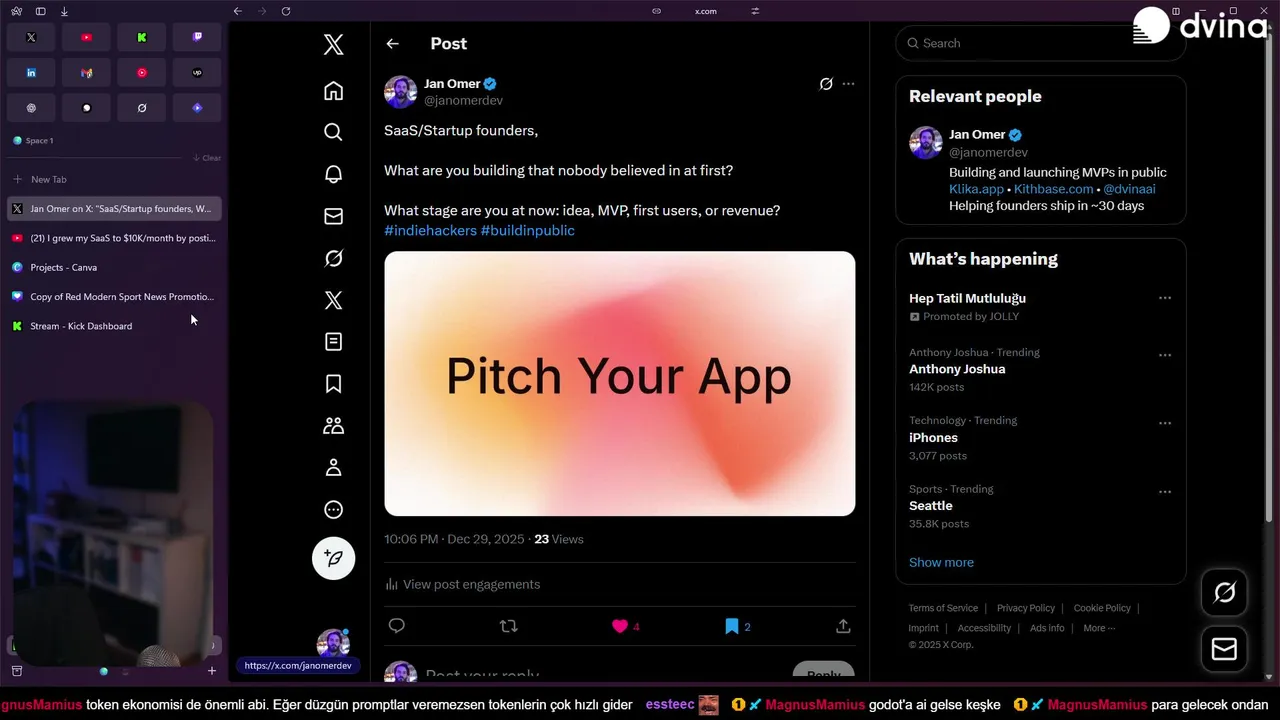Open the pinned YouTube tab tile

[x=86, y=37]
